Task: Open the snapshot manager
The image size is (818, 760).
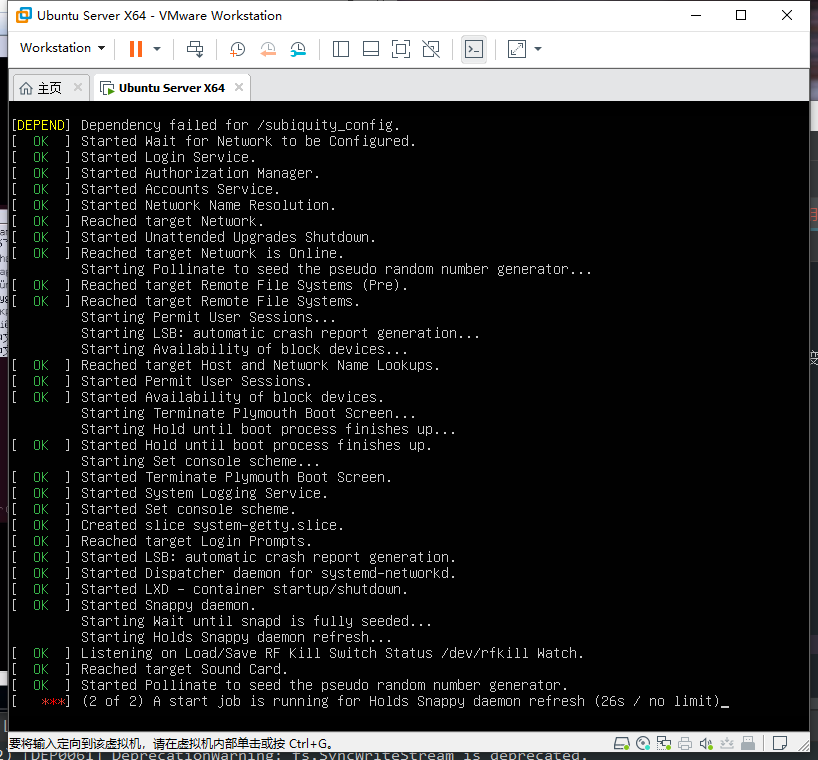Action: (x=298, y=49)
